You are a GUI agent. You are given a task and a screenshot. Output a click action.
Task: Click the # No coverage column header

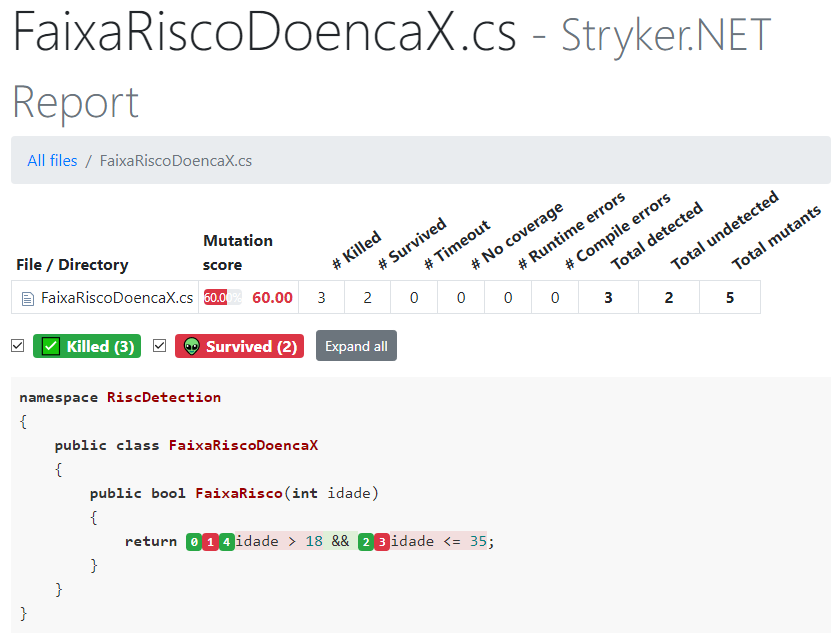coord(517,236)
